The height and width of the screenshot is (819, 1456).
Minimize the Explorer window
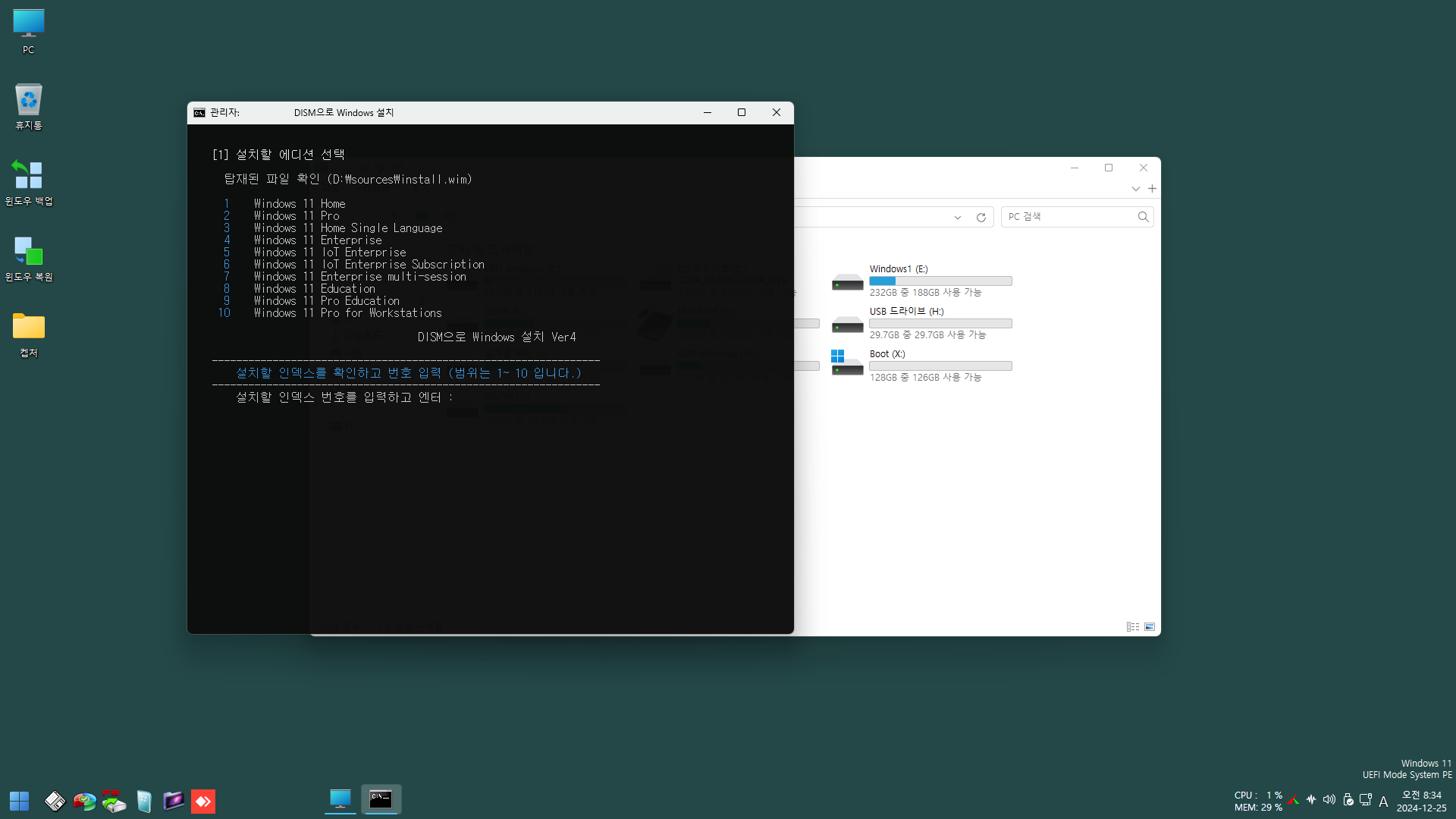1075,168
